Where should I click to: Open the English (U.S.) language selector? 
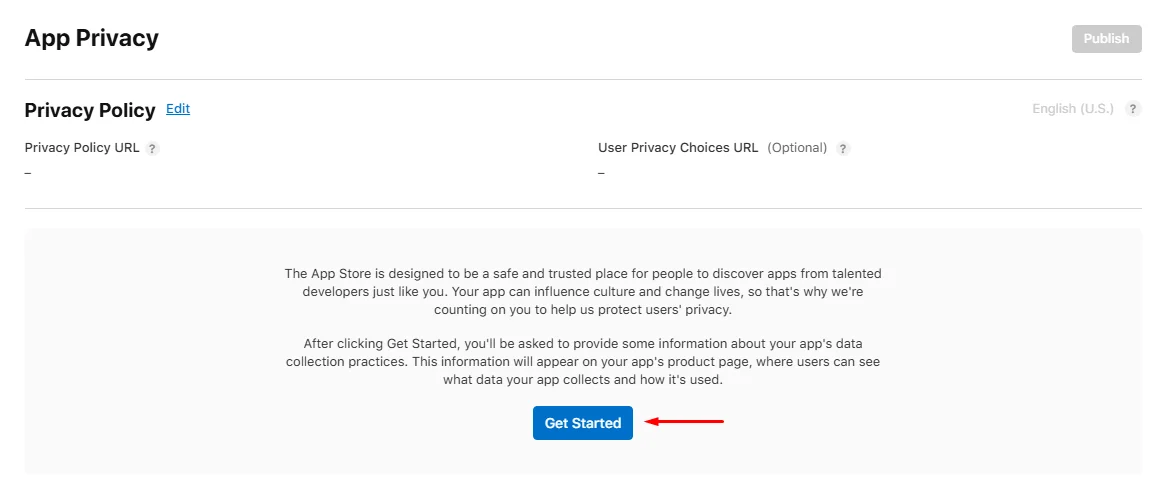[1072, 109]
